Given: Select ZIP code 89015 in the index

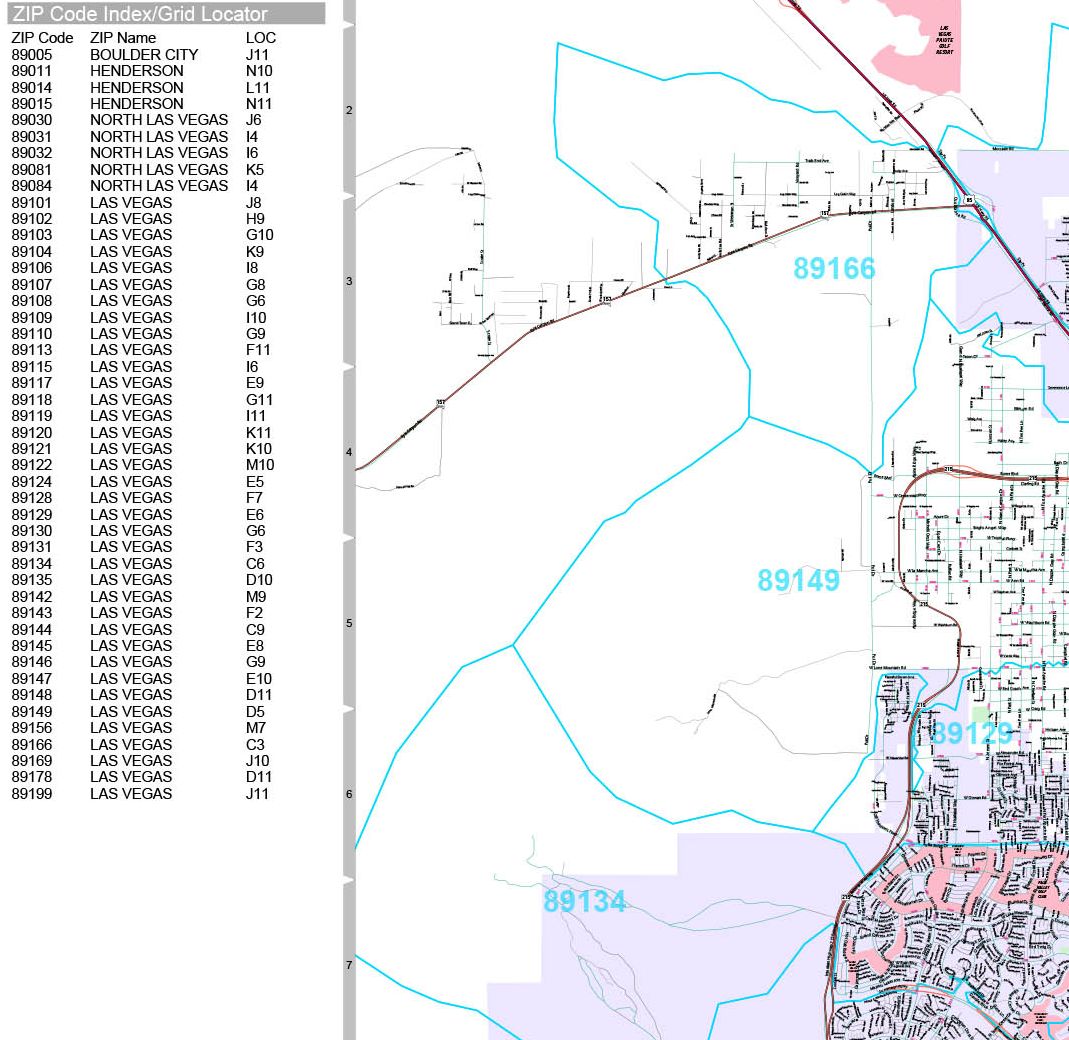Looking at the screenshot, I should coord(32,104).
